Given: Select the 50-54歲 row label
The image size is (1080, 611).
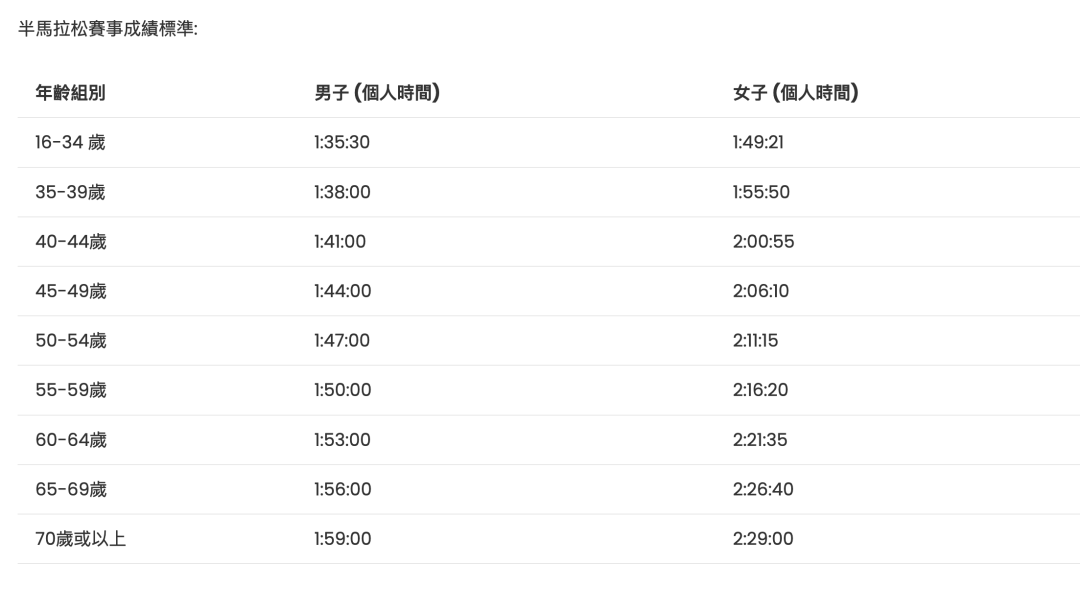Looking at the screenshot, I should click(x=71, y=341).
